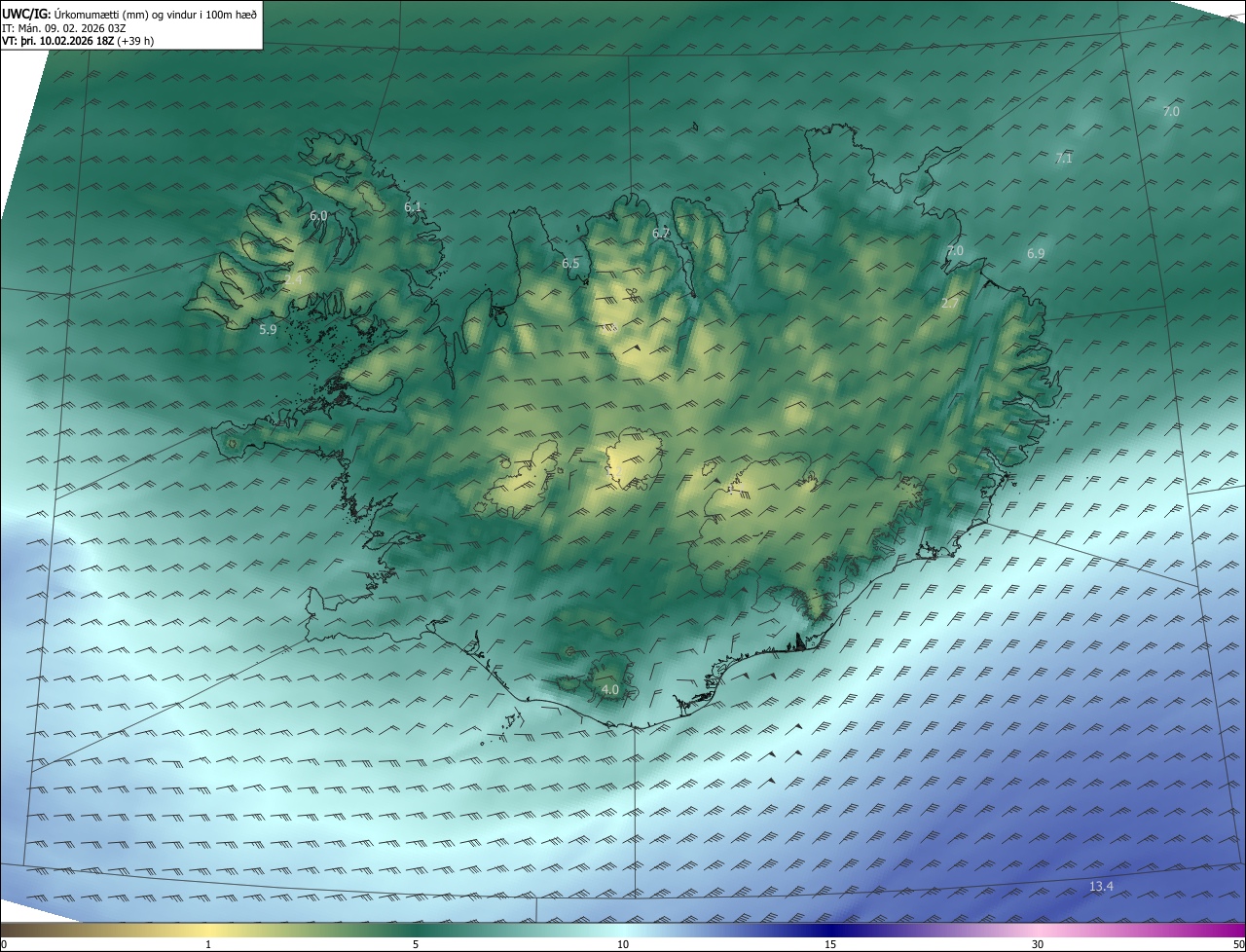Viewport: 1246px width, 952px height.
Task: Click the 6.5 value label on the map
Action: tap(570, 263)
